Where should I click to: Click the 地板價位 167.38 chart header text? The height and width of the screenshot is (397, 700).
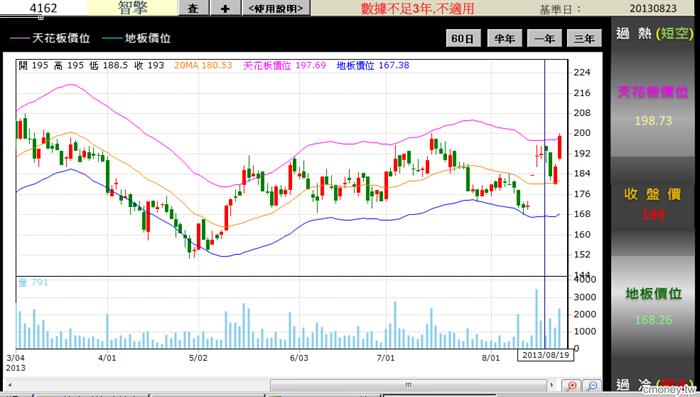pos(373,65)
